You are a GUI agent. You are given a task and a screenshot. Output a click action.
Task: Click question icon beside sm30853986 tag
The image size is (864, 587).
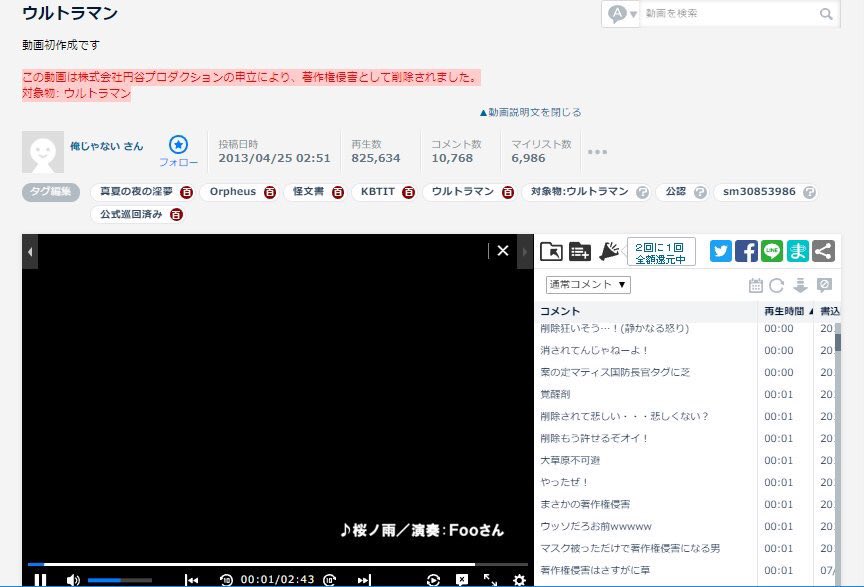tap(809, 192)
